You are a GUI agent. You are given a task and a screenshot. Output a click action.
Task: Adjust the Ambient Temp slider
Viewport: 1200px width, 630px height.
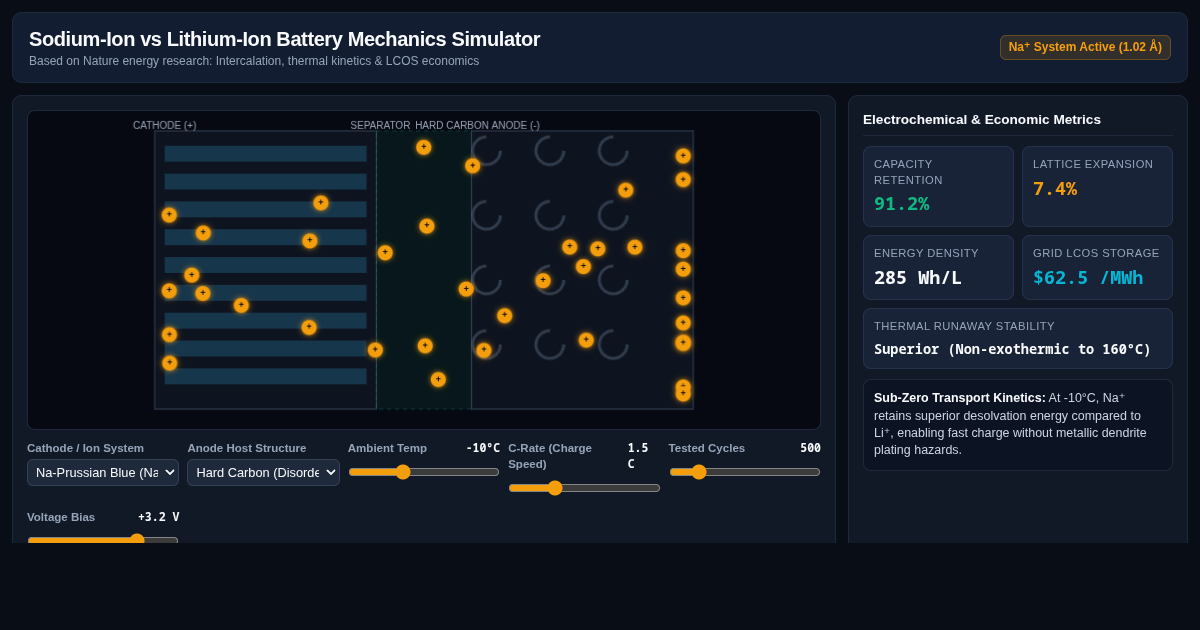pos(424,472)
